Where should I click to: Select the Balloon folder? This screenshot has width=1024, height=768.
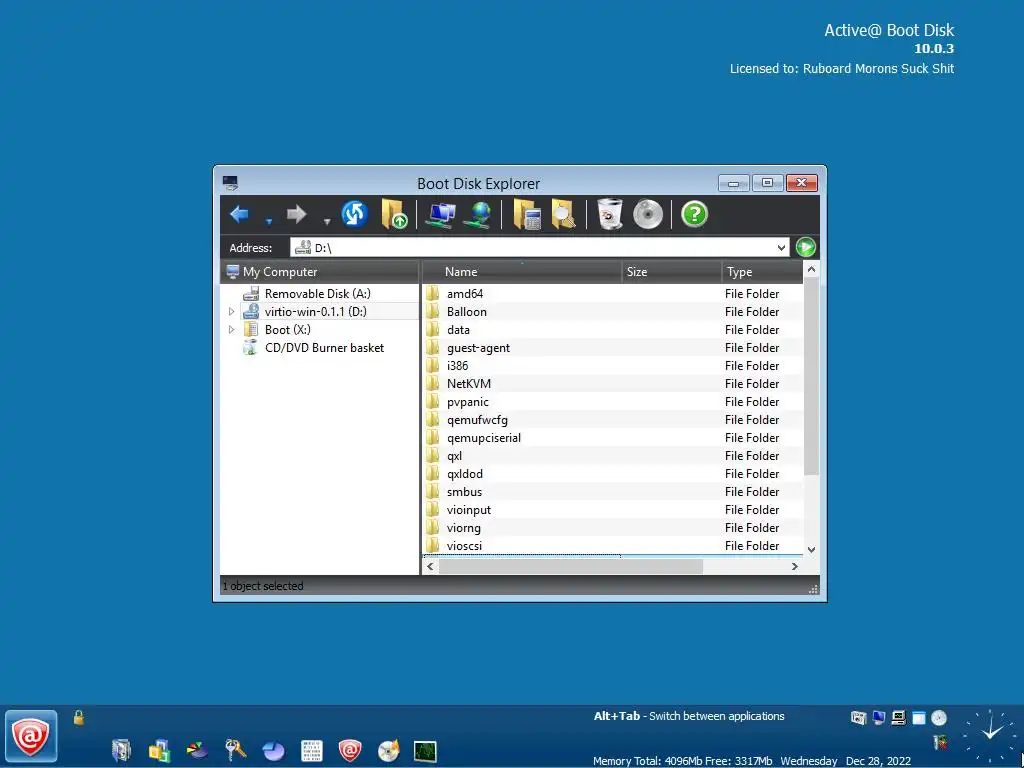466,312
